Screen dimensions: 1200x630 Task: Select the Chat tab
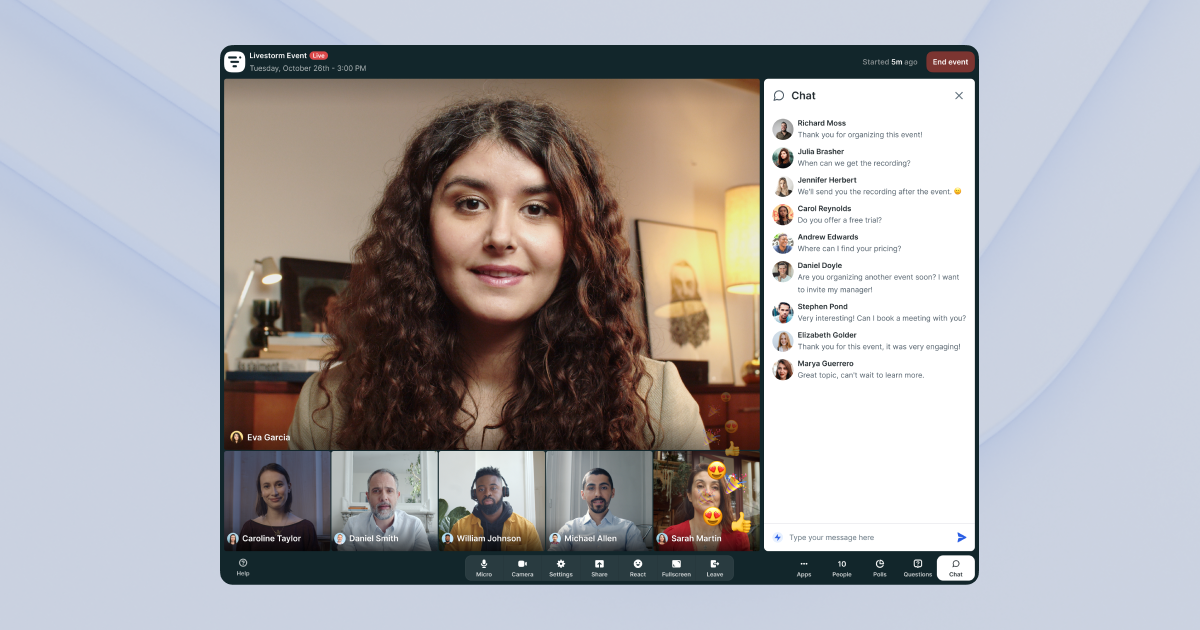coord(956,568)
